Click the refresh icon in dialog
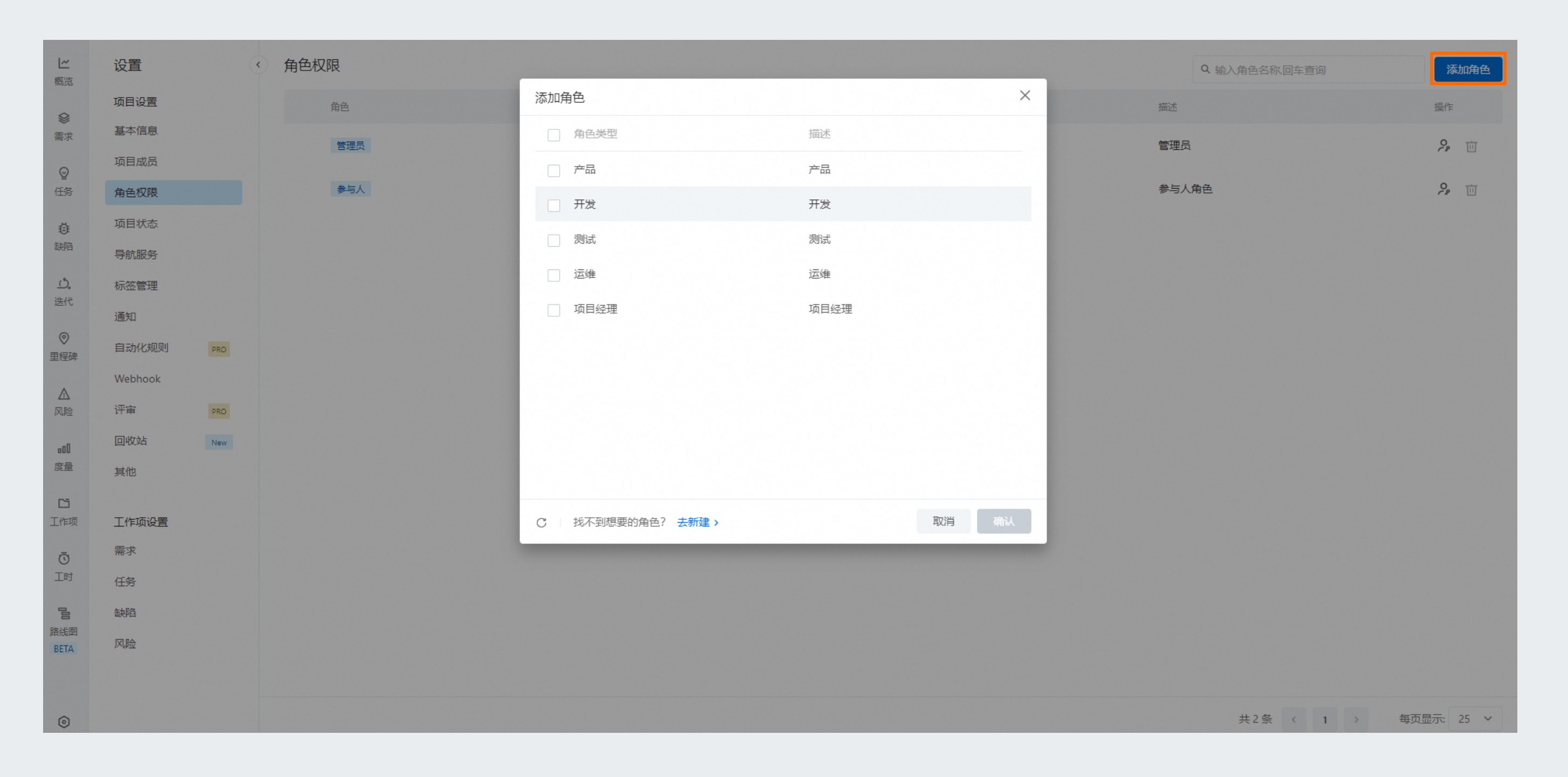Screen dimensions: 1568x777 point(541,521)
